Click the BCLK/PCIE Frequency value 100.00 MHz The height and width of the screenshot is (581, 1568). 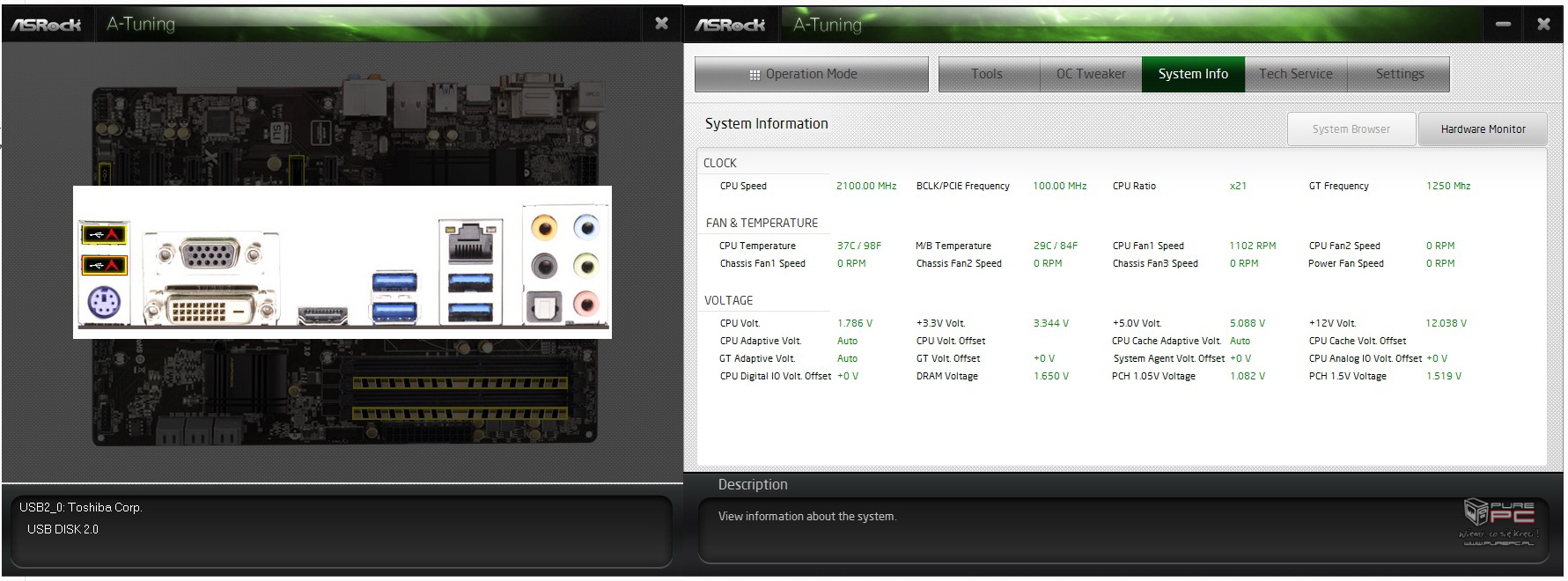tap(1060, 186)
